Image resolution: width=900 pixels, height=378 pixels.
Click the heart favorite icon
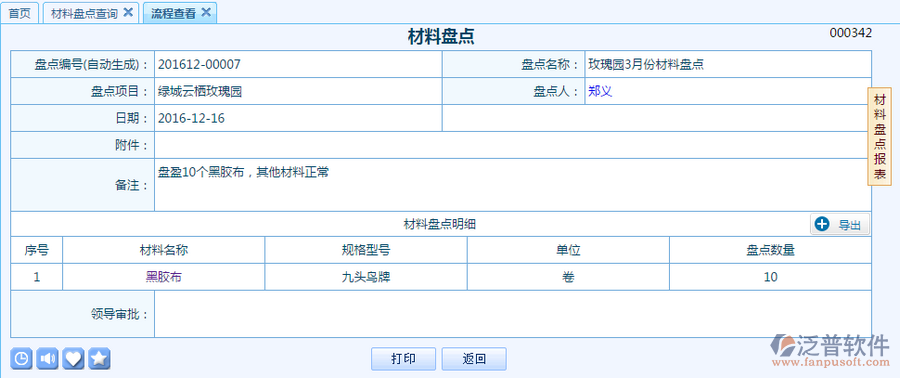coord(73,358)
